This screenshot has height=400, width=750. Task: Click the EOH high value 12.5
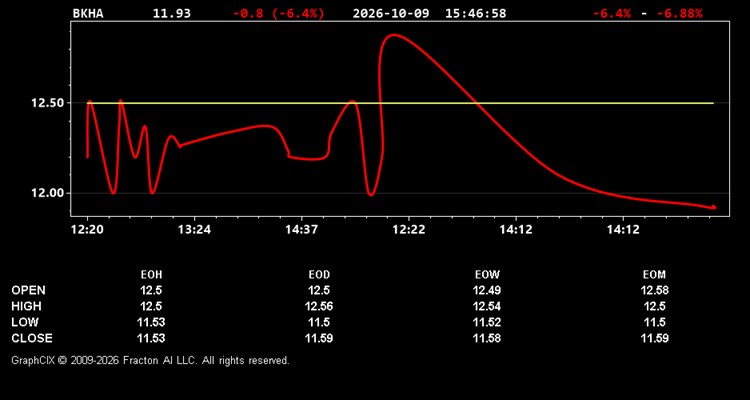coord(151,306)
